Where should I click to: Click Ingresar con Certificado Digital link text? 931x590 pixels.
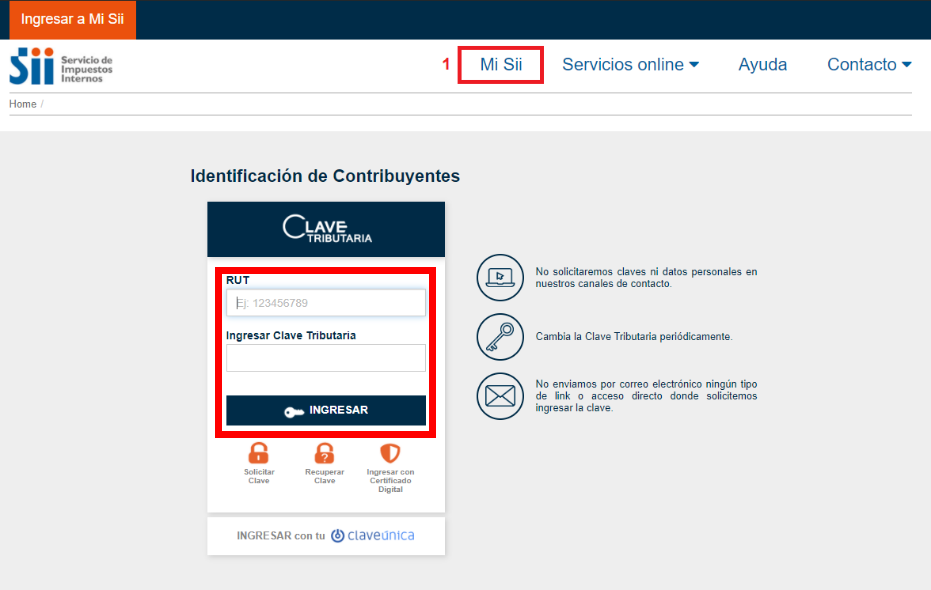tap(390, 480)
